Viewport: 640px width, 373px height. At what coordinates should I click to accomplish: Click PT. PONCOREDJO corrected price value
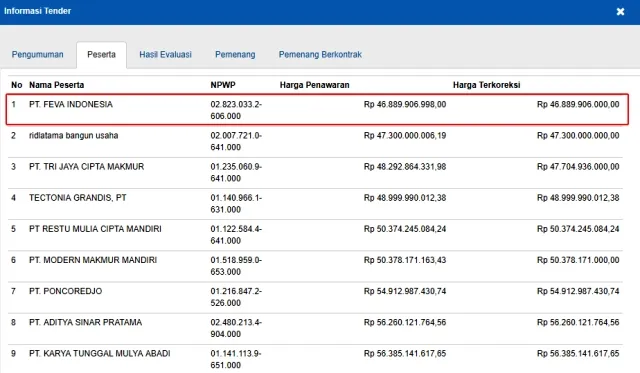[578, 291]
